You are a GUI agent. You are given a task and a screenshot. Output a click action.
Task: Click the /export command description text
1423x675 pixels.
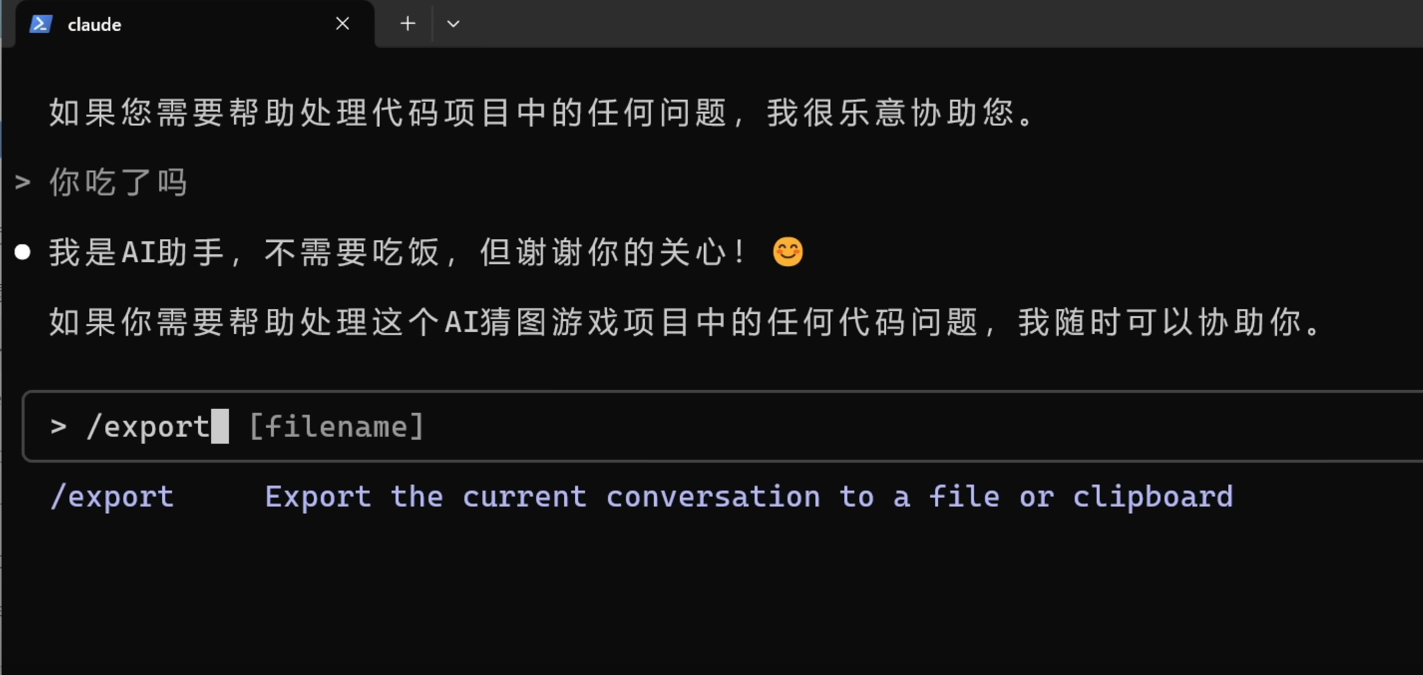click(x=748, y=496)
